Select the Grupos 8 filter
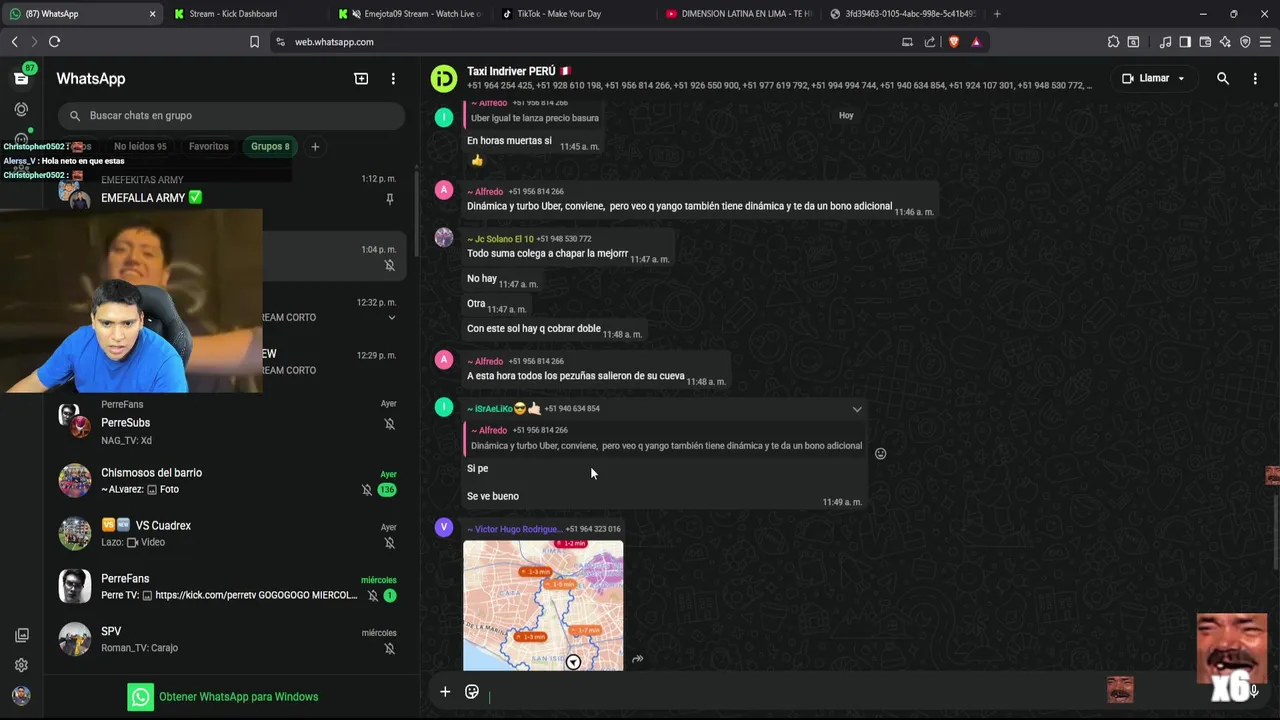This screenshot has height=720, width=1280. [270, 146]
